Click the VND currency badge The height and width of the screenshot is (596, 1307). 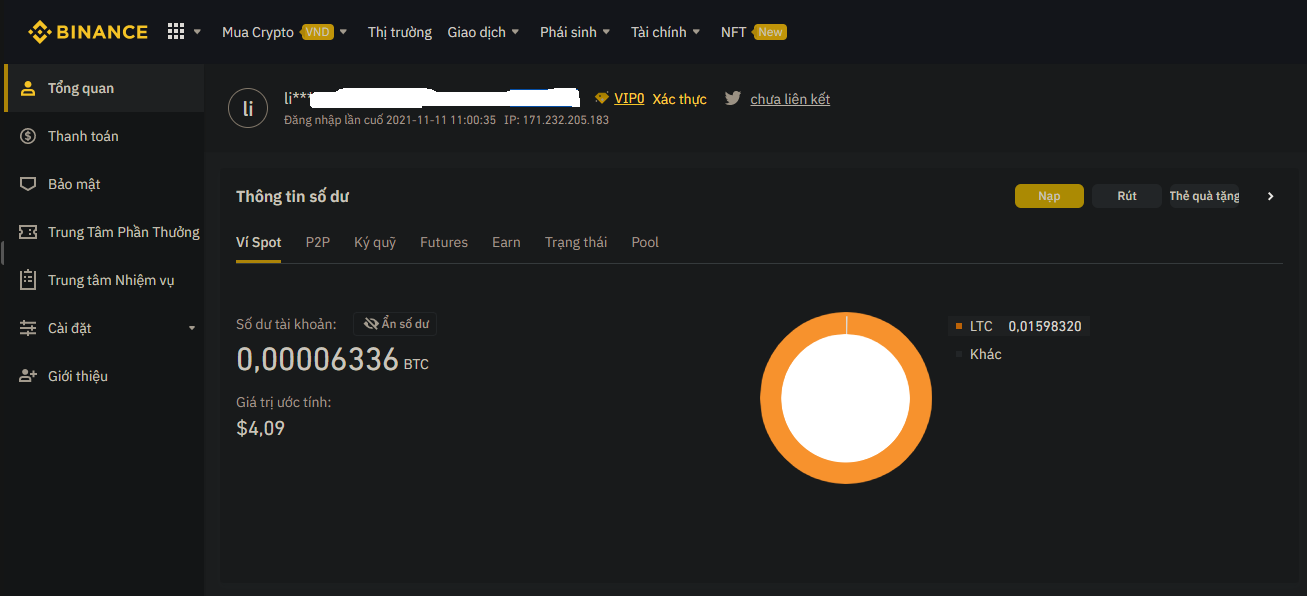click(x=317, y=32)
